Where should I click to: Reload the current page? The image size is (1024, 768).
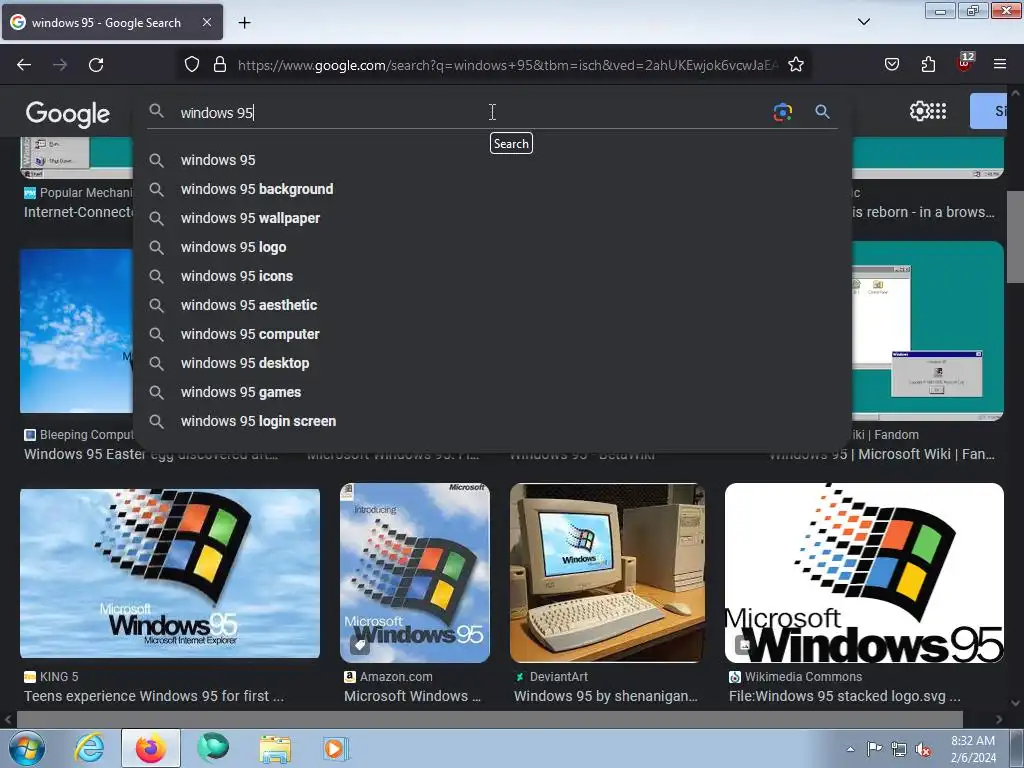[96, 65]
